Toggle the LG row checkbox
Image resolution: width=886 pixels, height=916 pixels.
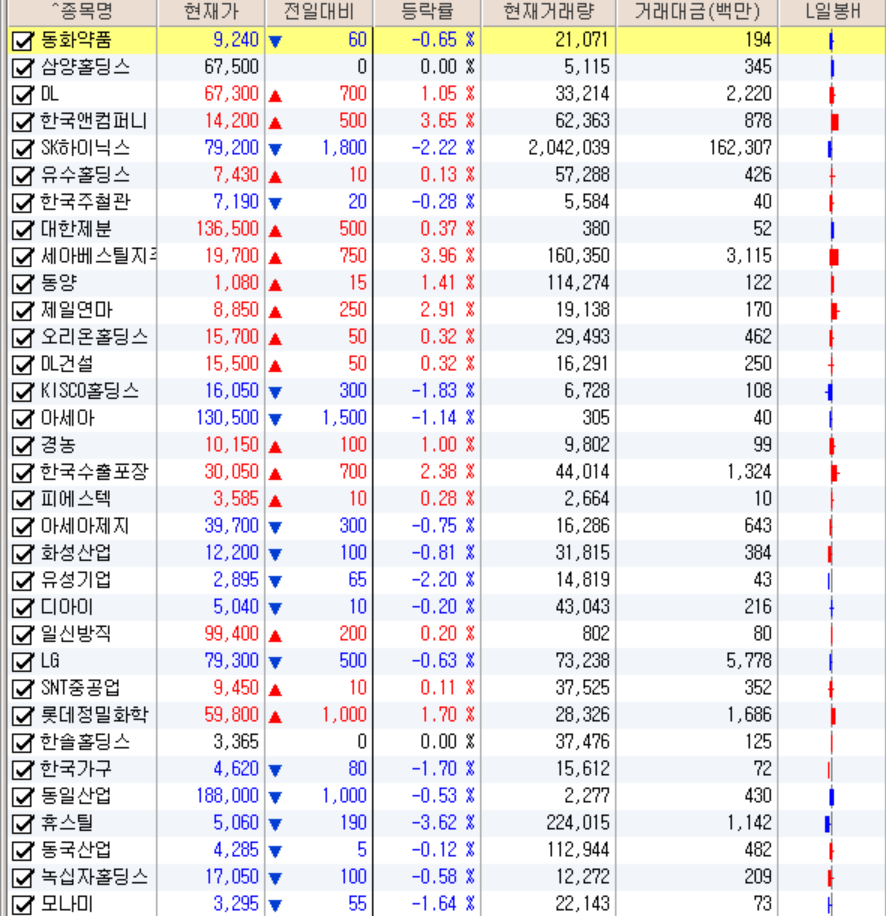tap(22, 662)
